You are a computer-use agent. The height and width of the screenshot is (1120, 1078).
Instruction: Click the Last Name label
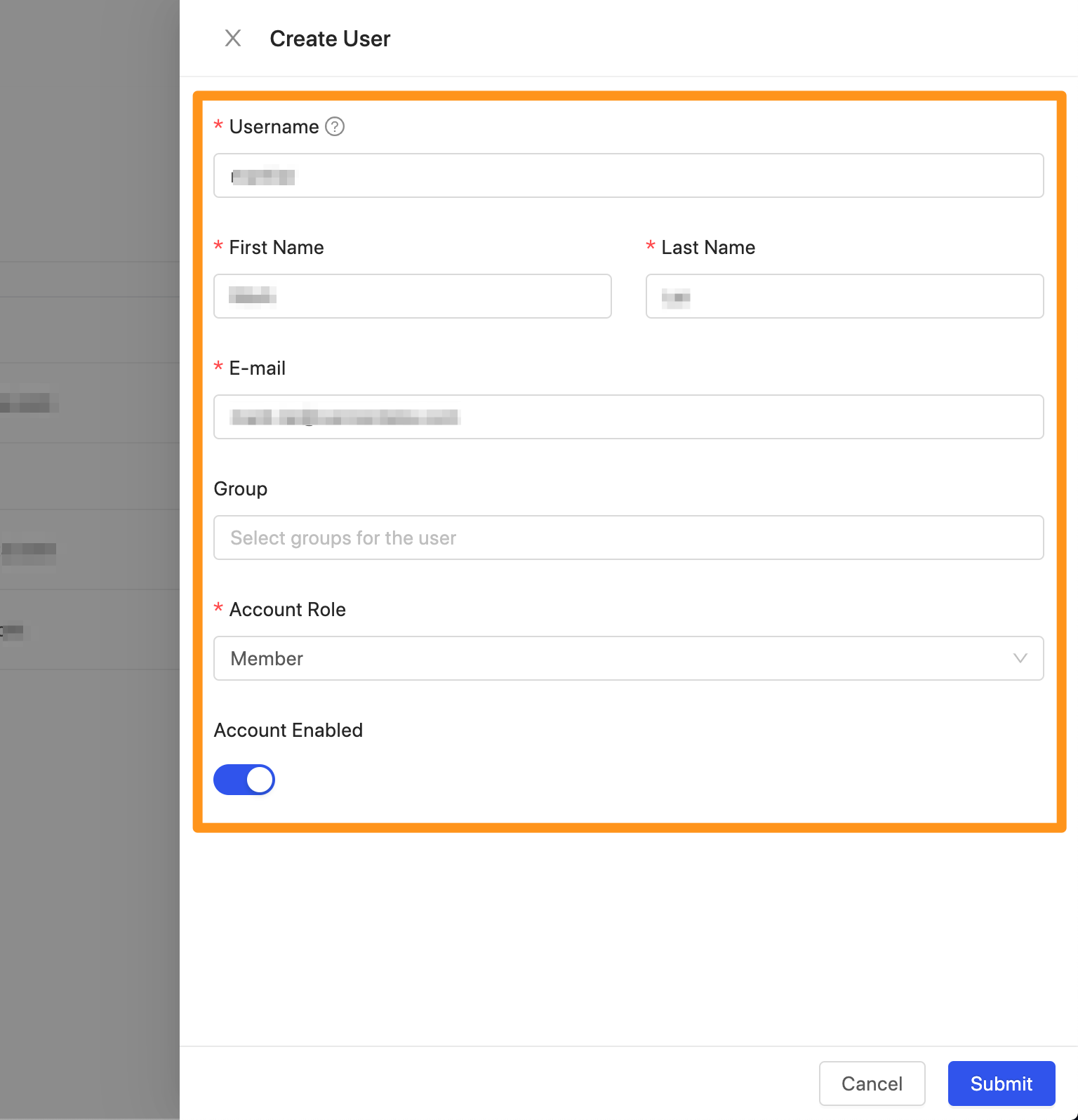(x=708, y=248)
